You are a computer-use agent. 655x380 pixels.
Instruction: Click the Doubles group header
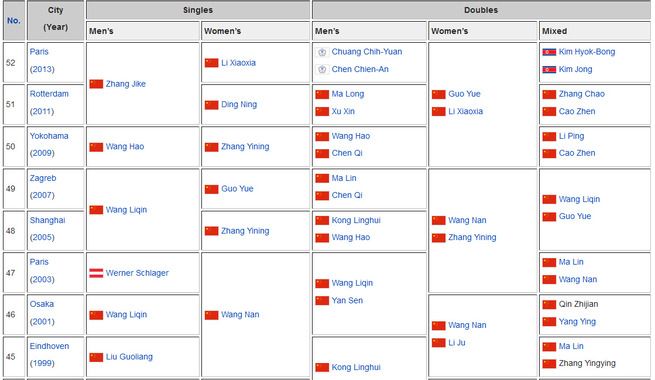[481, 10]
